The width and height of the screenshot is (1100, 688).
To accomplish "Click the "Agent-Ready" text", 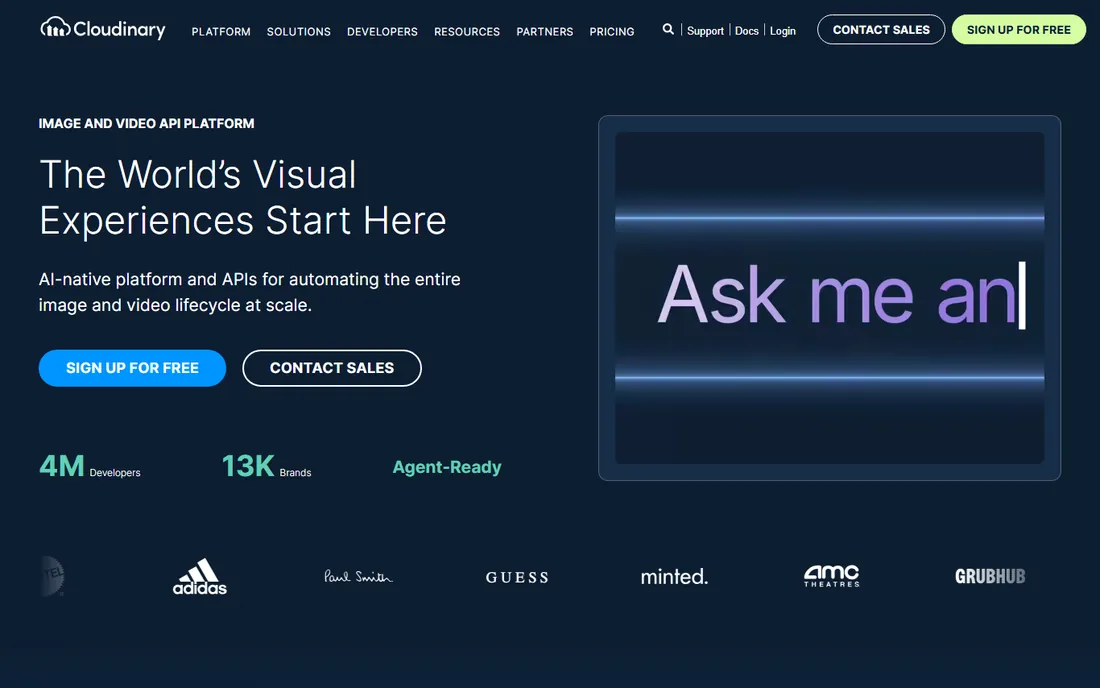I will point(447,467).
